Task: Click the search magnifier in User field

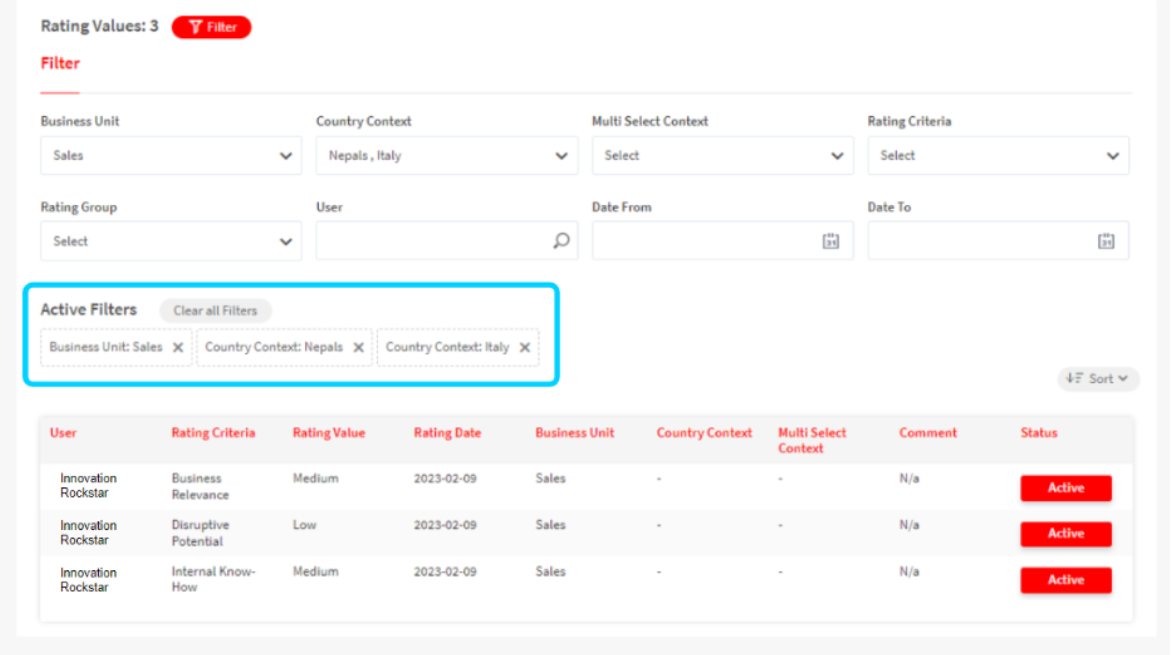Action: pyautogui.click(x=561, y=241)
